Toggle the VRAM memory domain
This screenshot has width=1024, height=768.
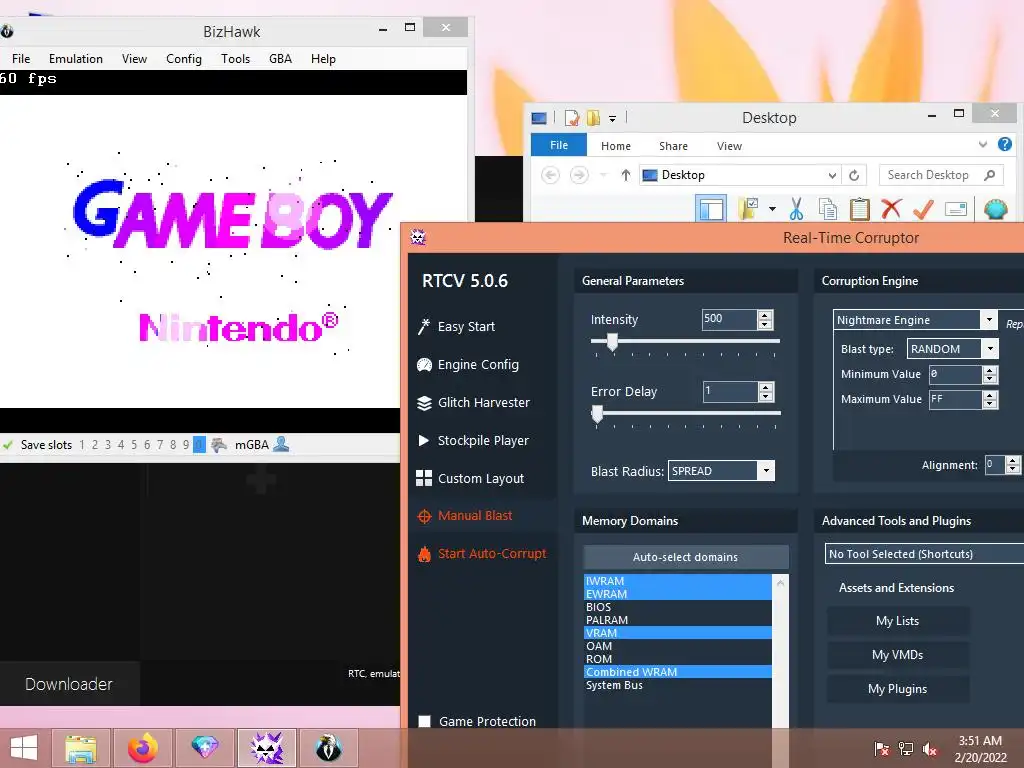[x=677, y=633]
